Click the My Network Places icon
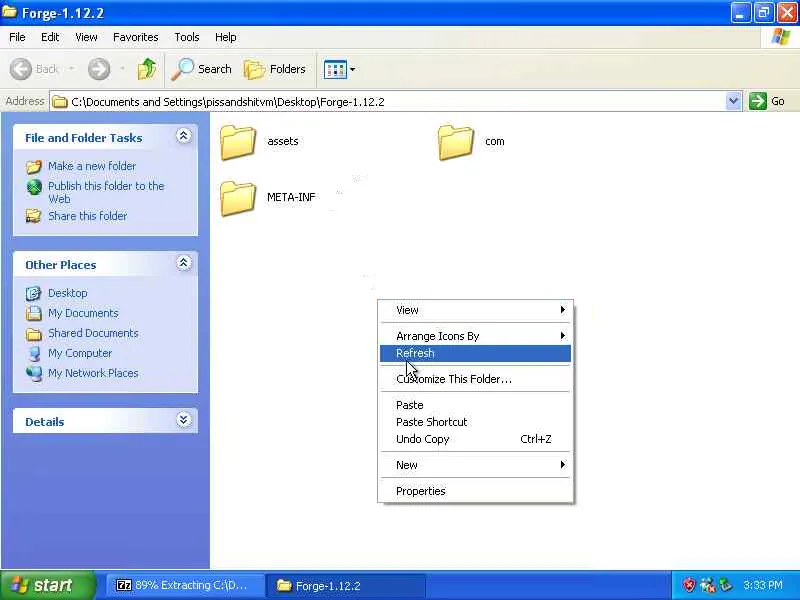This screenshot has width=800, height=600. pyautogui.click(x=34, y=373)
